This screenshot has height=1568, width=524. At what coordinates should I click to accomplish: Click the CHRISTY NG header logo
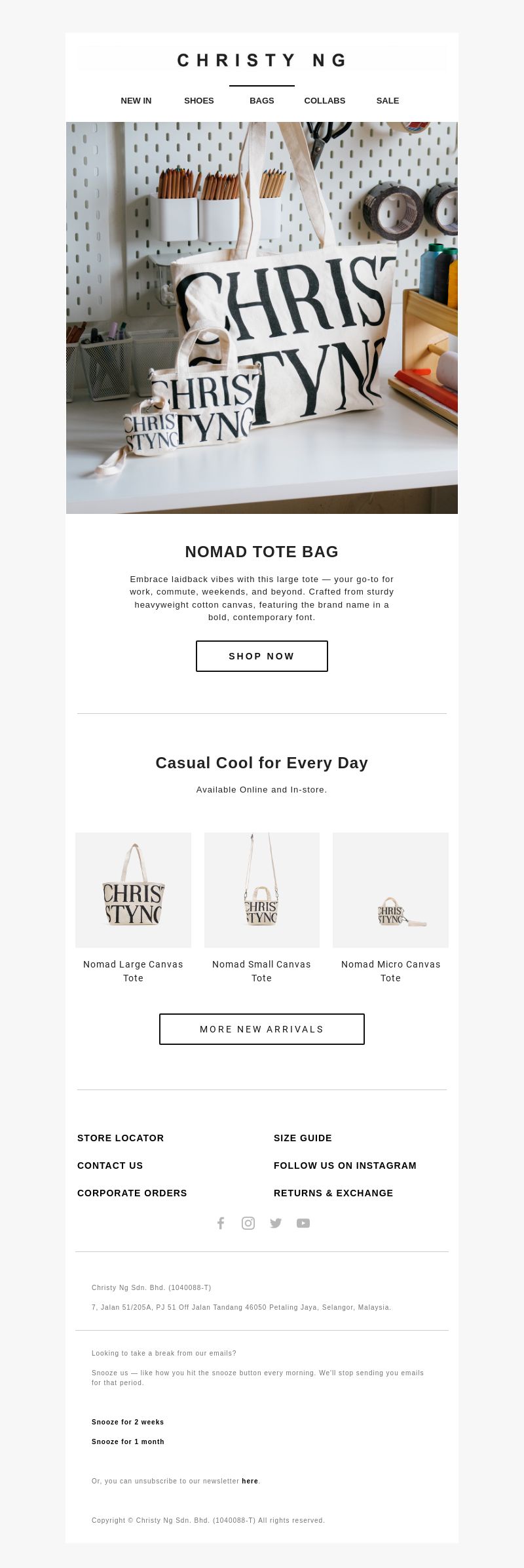click(x=262, y=60)
